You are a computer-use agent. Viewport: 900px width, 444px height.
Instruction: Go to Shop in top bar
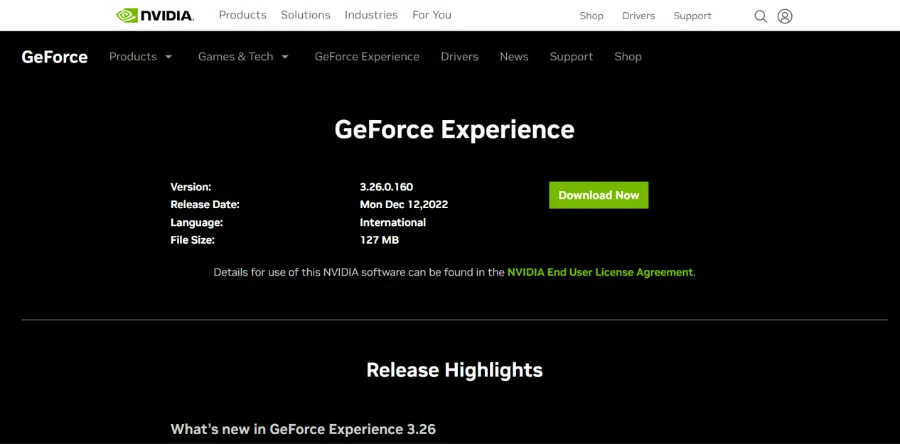click(591, 16)
